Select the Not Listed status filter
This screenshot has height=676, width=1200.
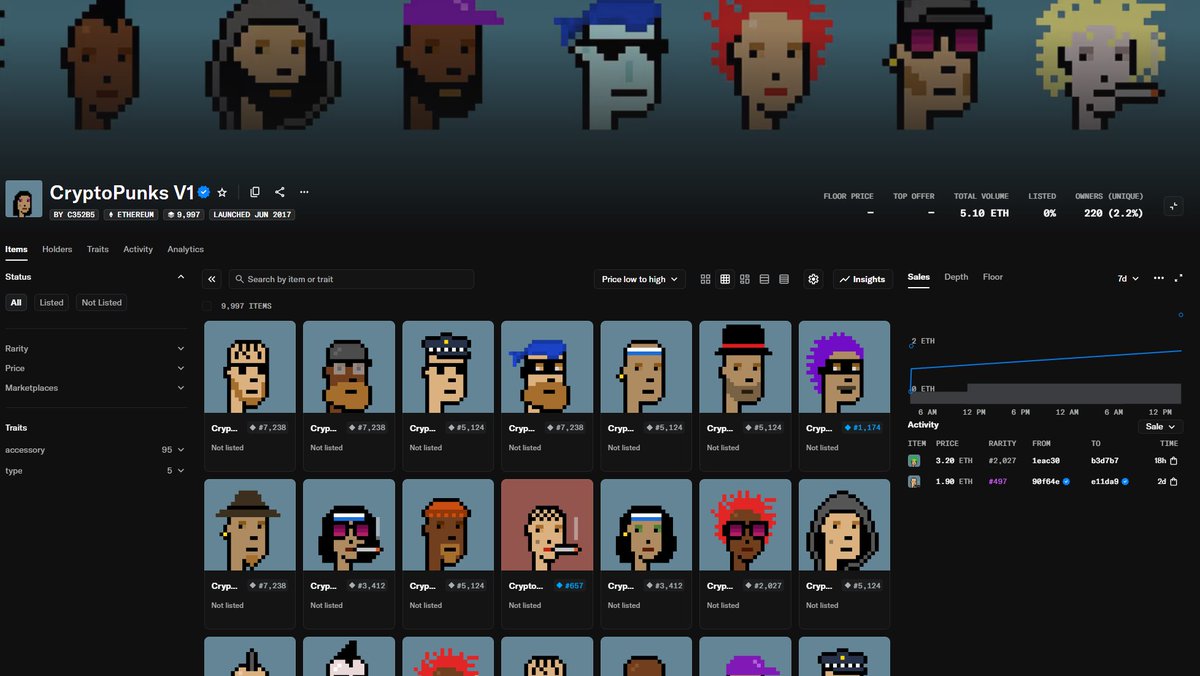pyautogui.click(x=102, y=302)
